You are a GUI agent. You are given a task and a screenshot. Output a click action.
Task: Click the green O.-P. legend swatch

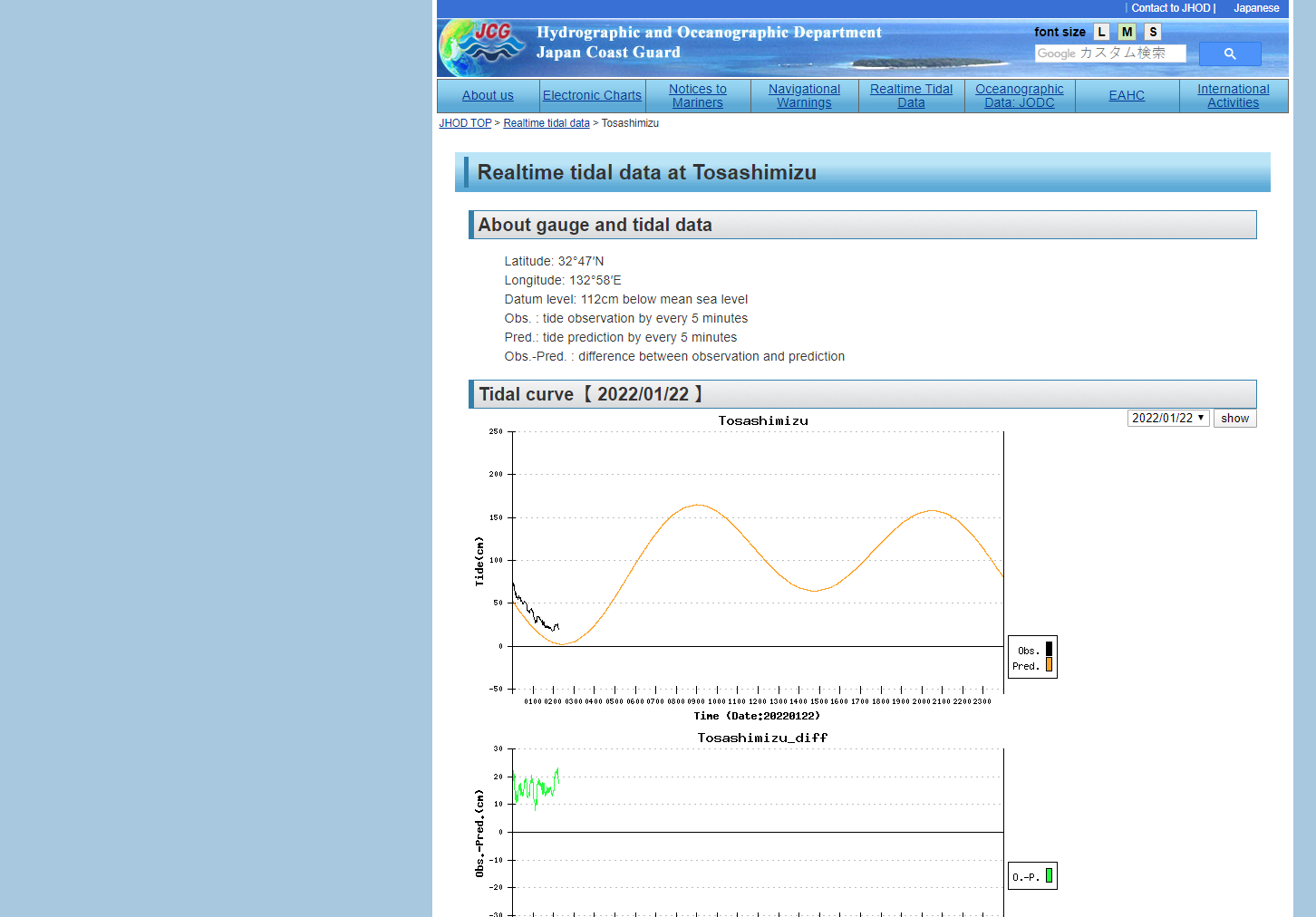(x=1049, y=875)
